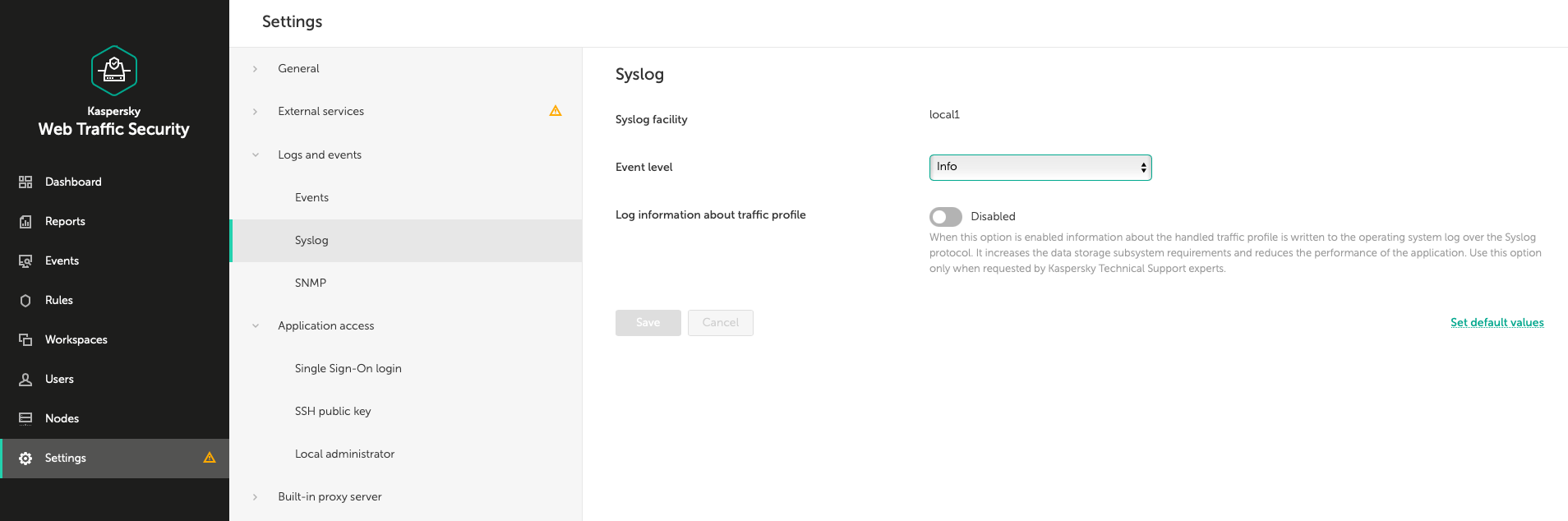Click the Events monitor icon in sidebar

(x=25, y=260)
